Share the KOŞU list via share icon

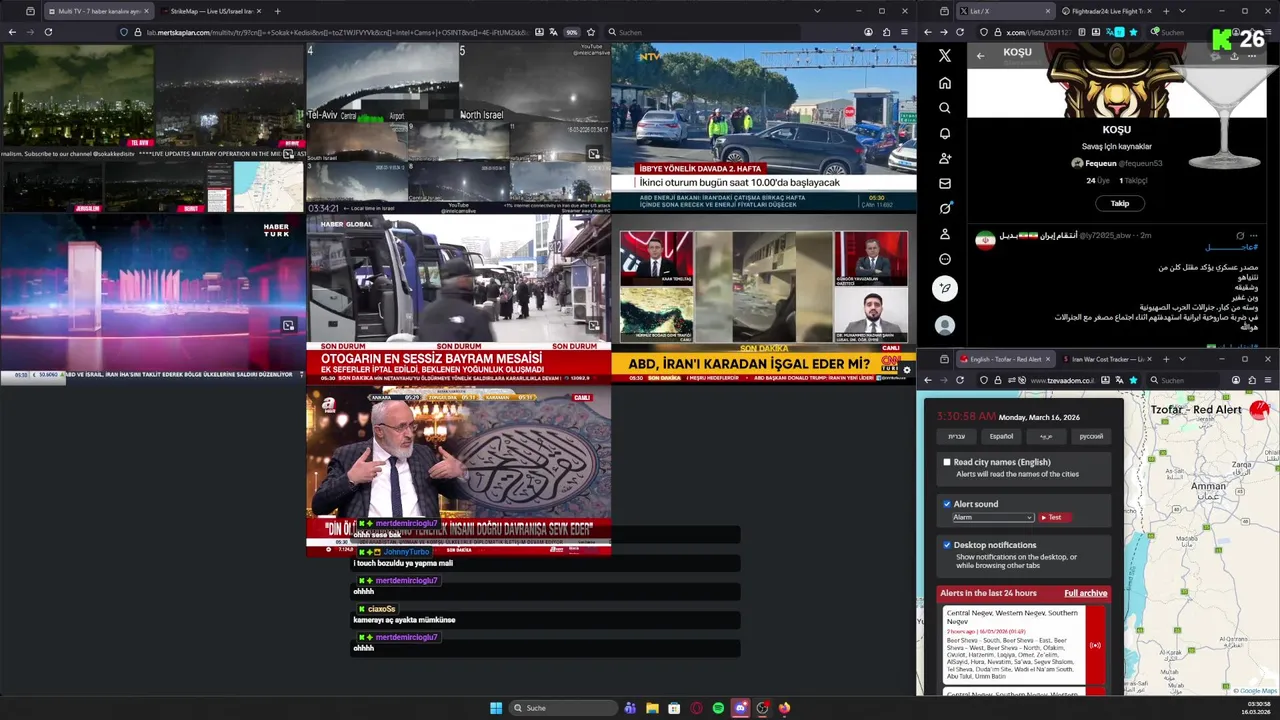point(1234,56)
